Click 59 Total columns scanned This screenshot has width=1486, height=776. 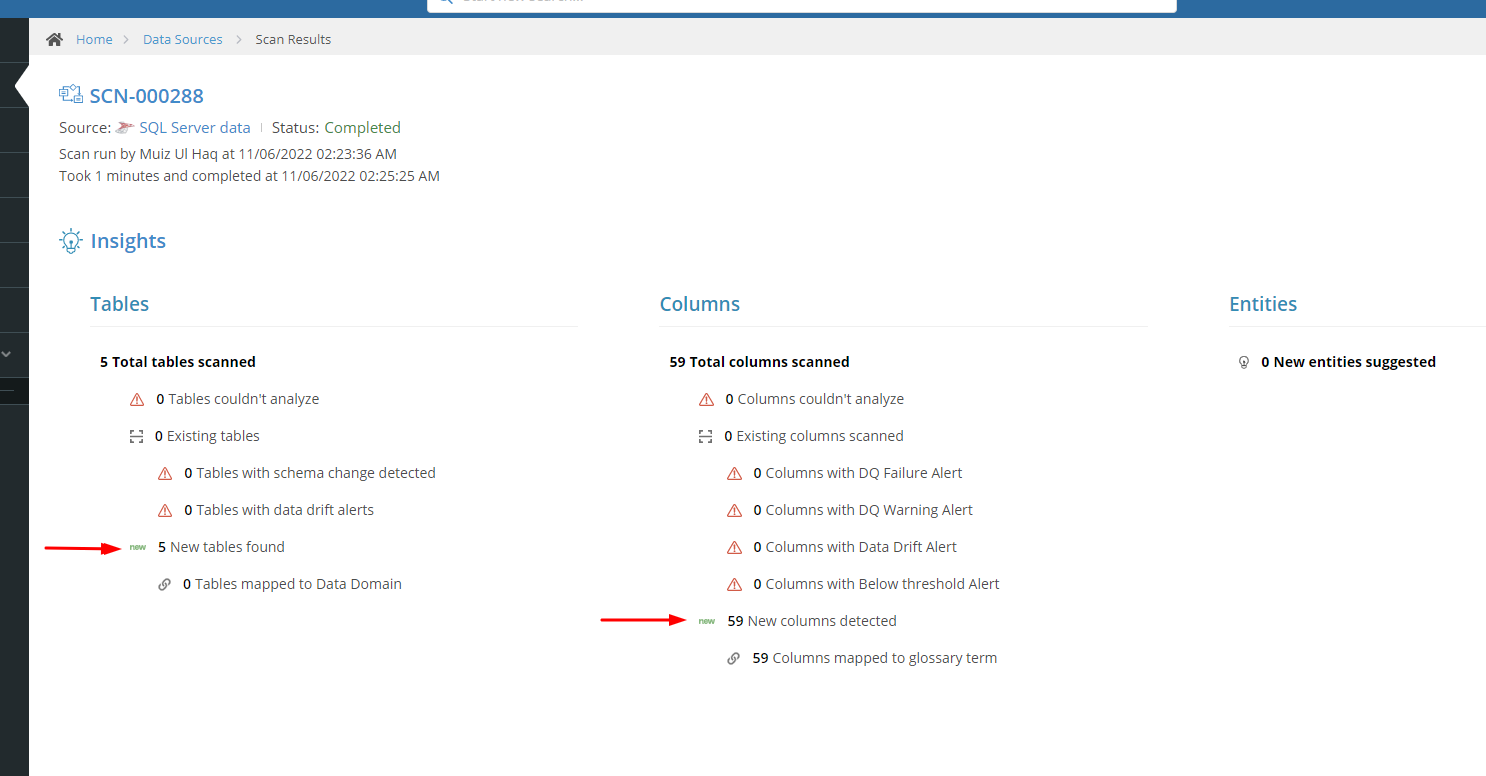[x=759, y=362]
